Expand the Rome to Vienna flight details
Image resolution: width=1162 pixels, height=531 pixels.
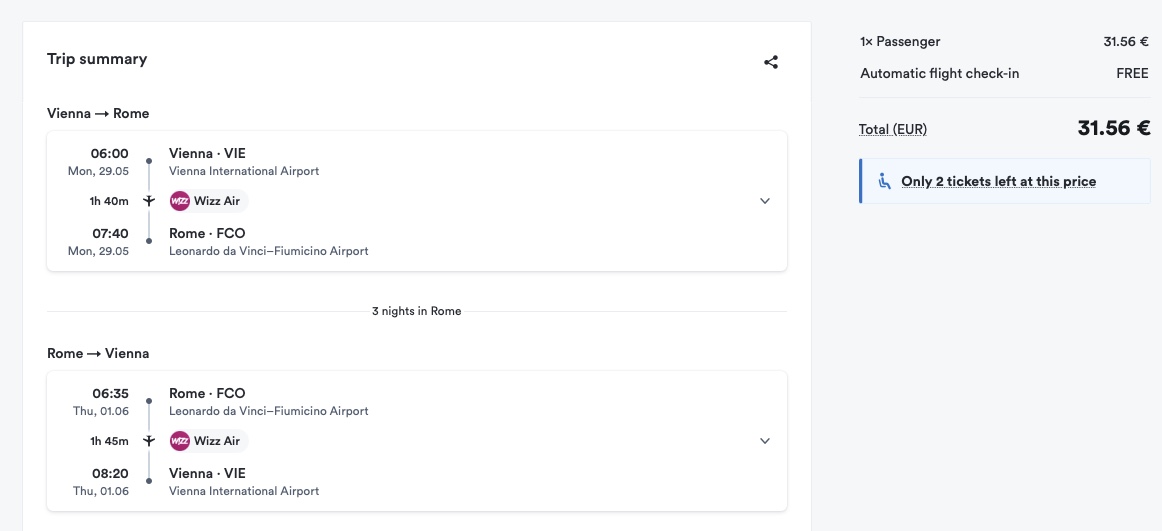[765, 441]
